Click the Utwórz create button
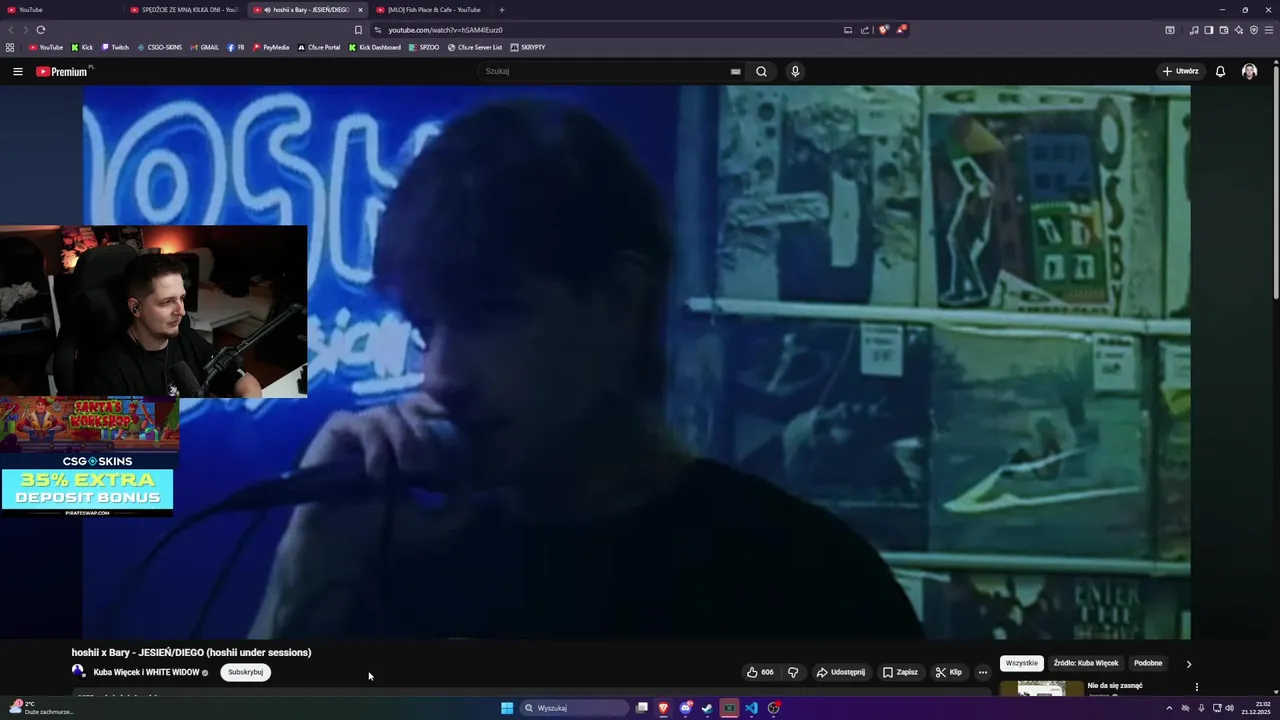Image resolution: width=1280 pixels, height=720 pixels. click(1180, 71)
